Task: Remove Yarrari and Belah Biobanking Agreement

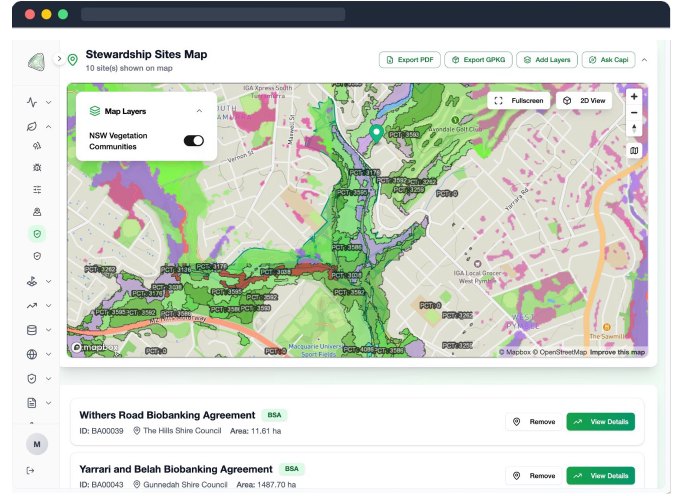Action: tap(534, 476)
